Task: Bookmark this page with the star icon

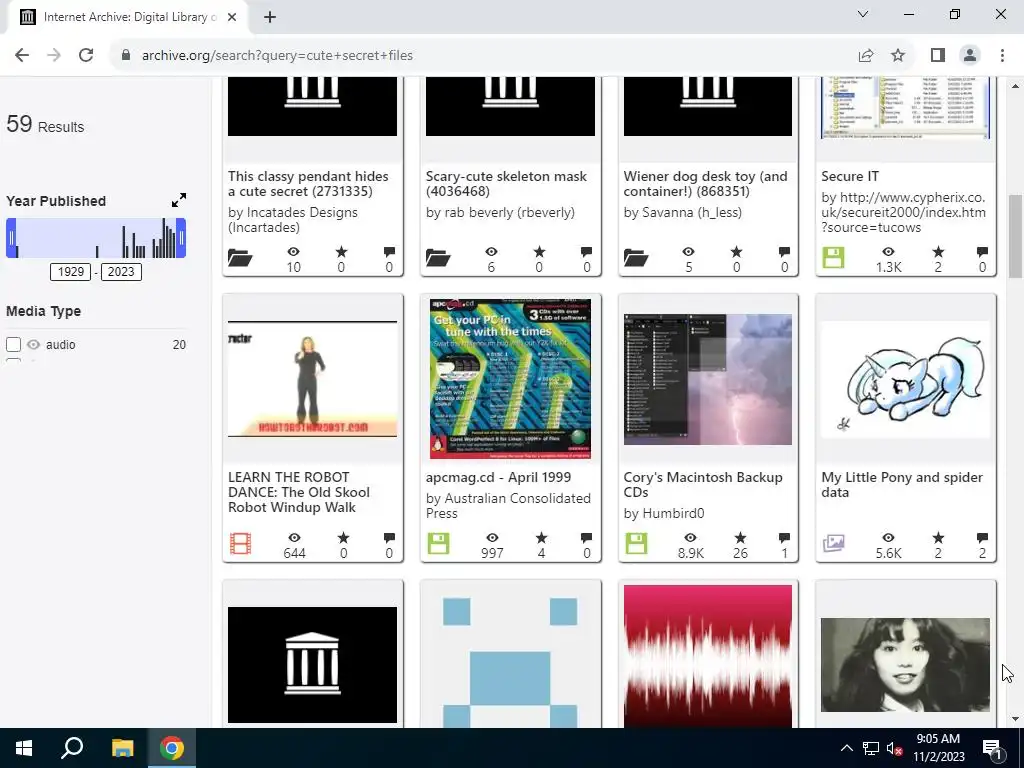Action: [x=898, y=56]
